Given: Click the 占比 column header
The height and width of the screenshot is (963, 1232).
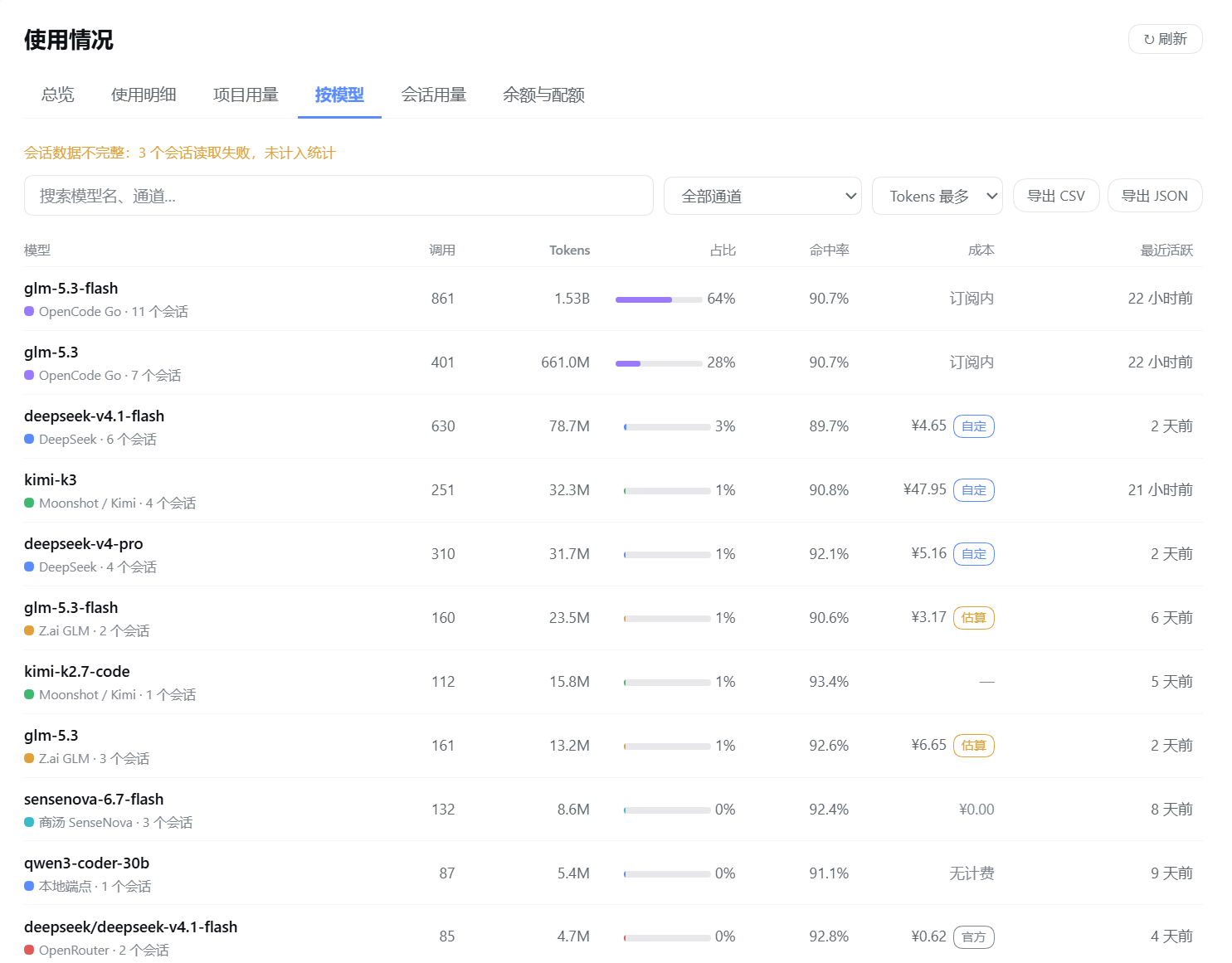Looking at the screenshot, I should click(723, 250).
